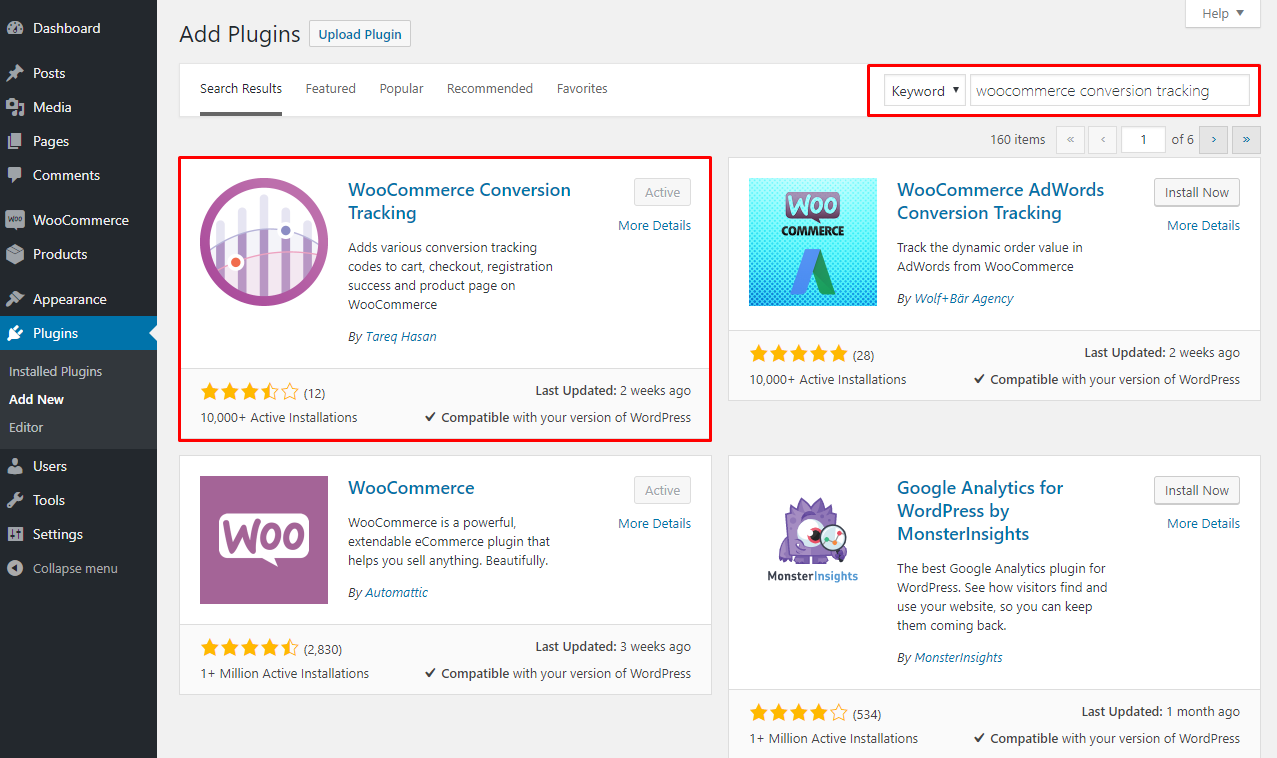Open the Dashboard menu item

click(x=78, y=28)
